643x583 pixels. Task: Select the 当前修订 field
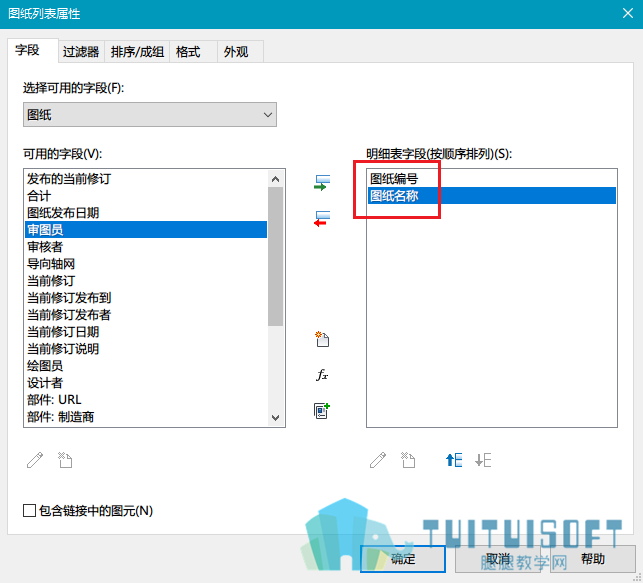point(146,280)
